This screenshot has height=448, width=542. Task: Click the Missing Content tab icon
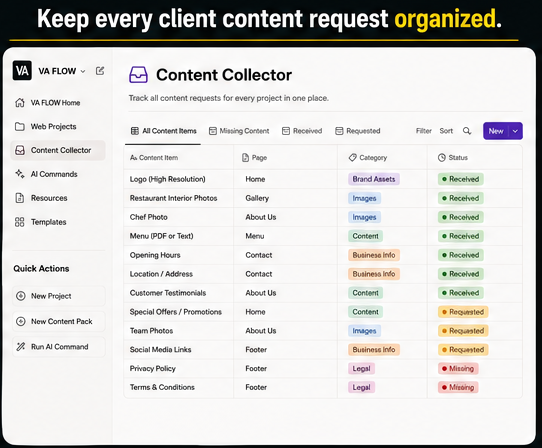[x=213, y=131]
